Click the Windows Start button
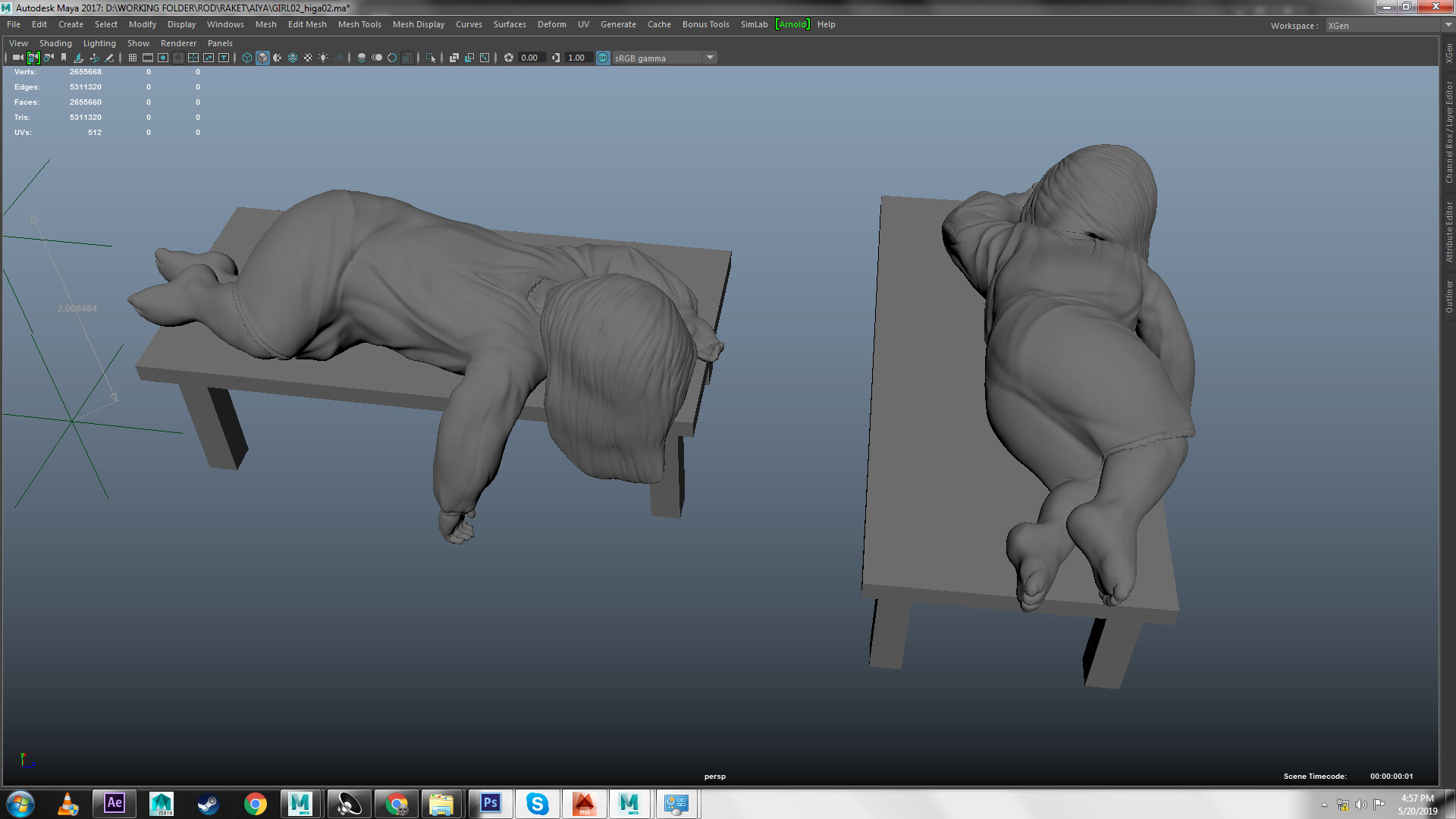Viewport: 1456px width, 819px height. tap(20, 803)
